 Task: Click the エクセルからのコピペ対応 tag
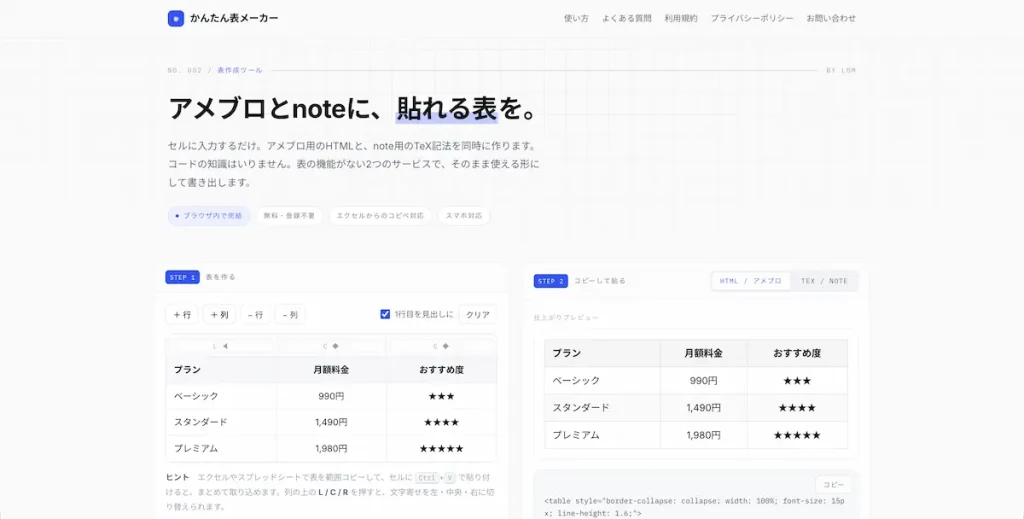[x=380, y=215]
